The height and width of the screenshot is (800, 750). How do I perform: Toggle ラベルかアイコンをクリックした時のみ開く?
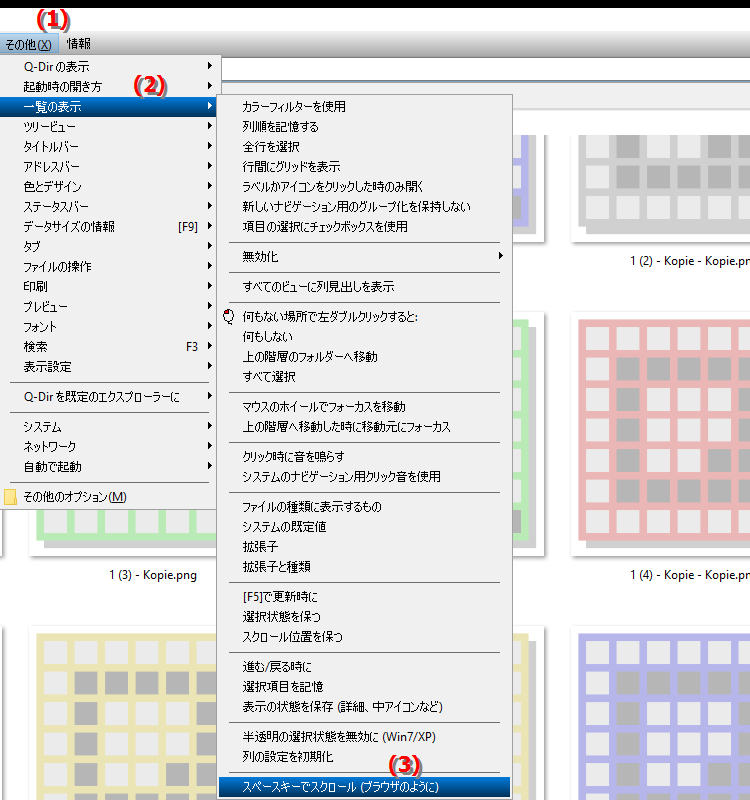[x=364, y=186]
